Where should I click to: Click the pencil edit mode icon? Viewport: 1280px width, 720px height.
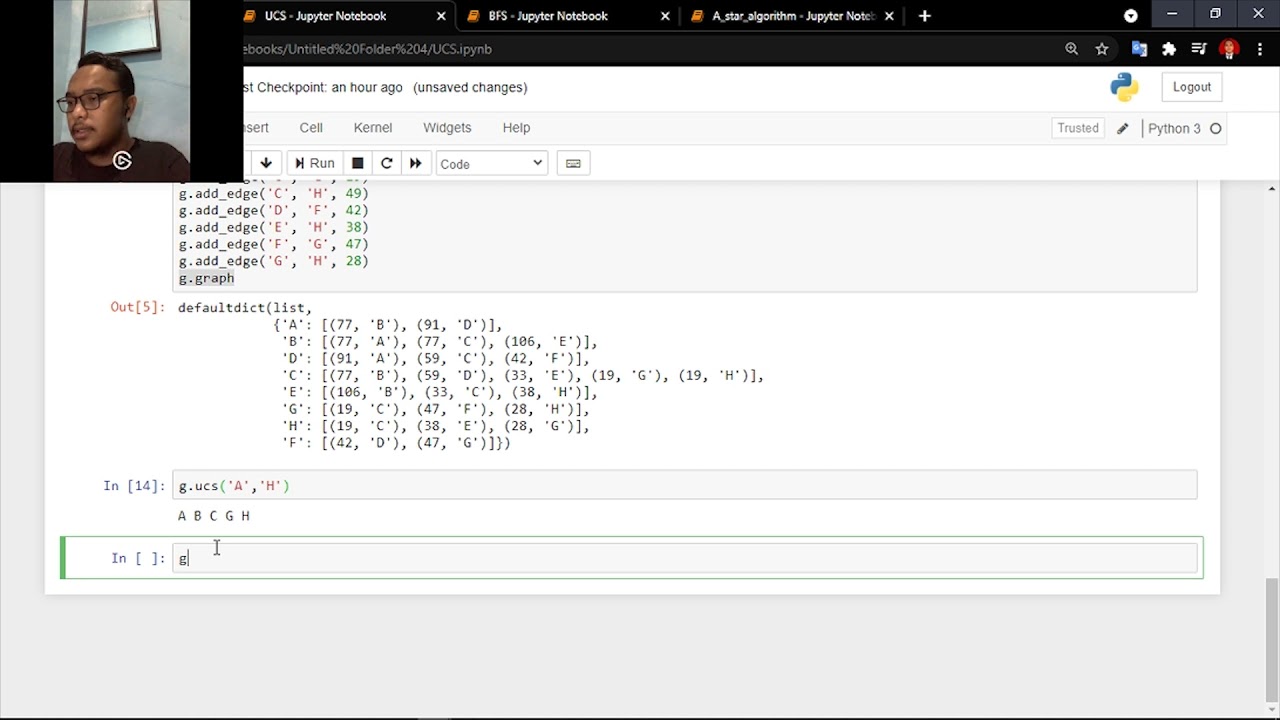coord(1122,128)
